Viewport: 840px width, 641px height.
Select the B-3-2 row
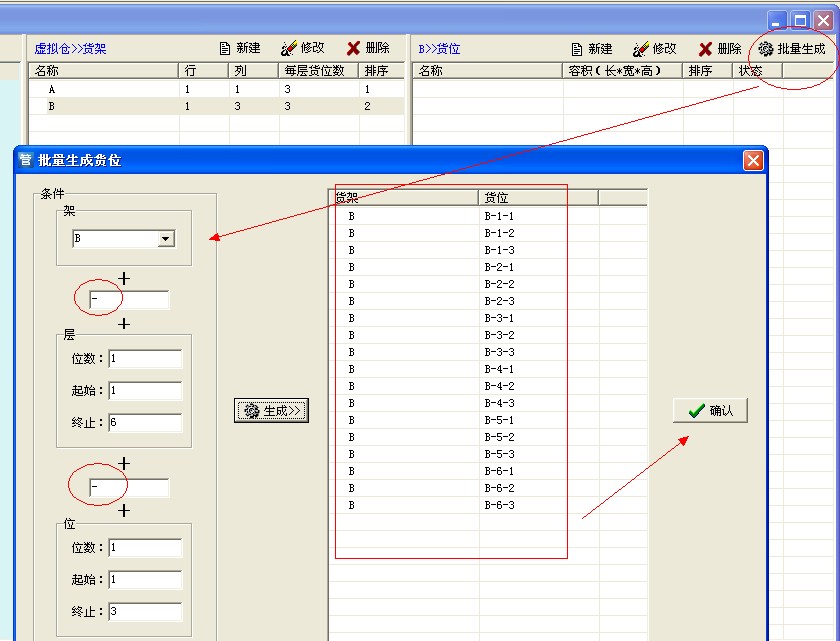(488, 335)
